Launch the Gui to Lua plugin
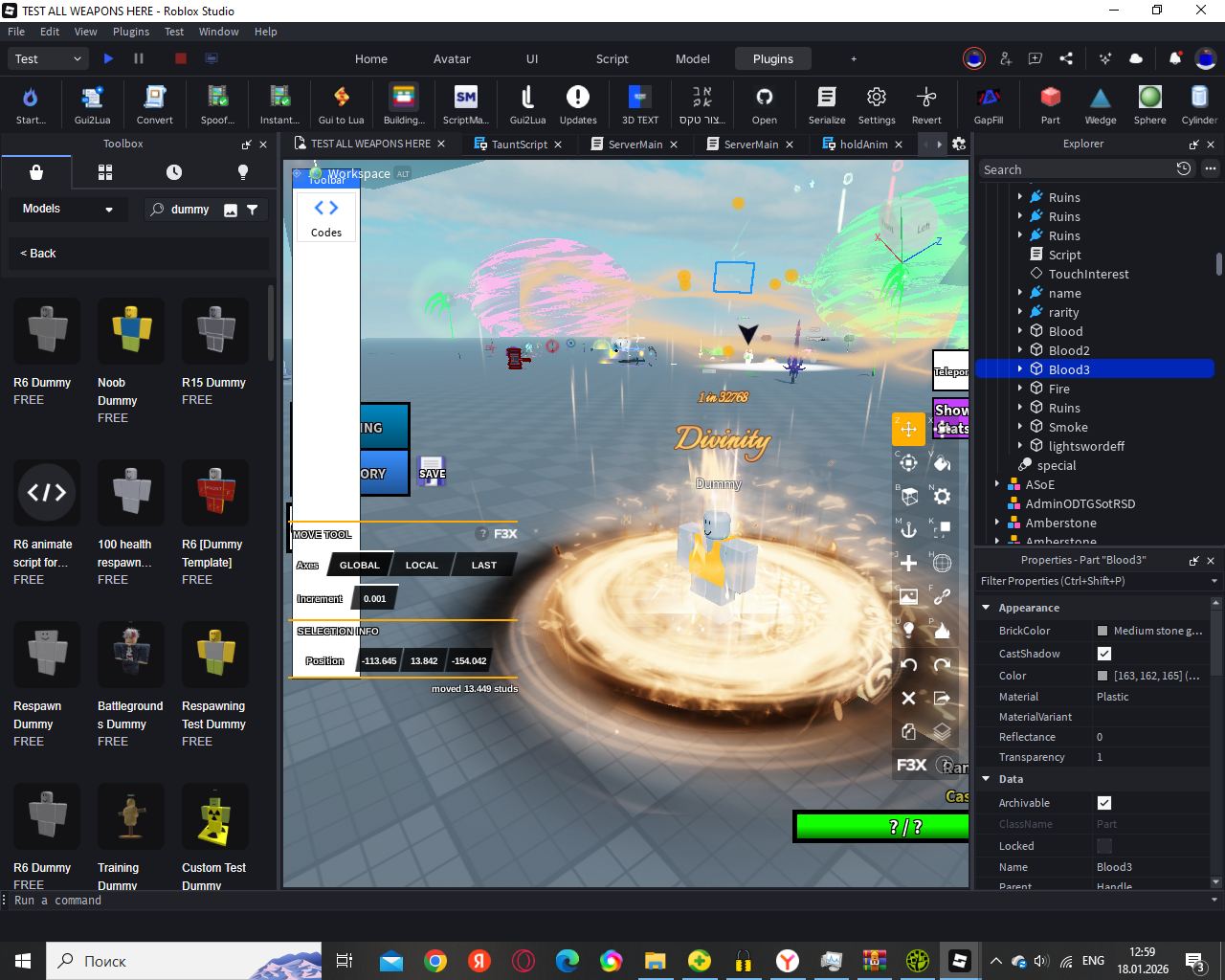Screen dimensions: 1225x980 click(341, 104)
